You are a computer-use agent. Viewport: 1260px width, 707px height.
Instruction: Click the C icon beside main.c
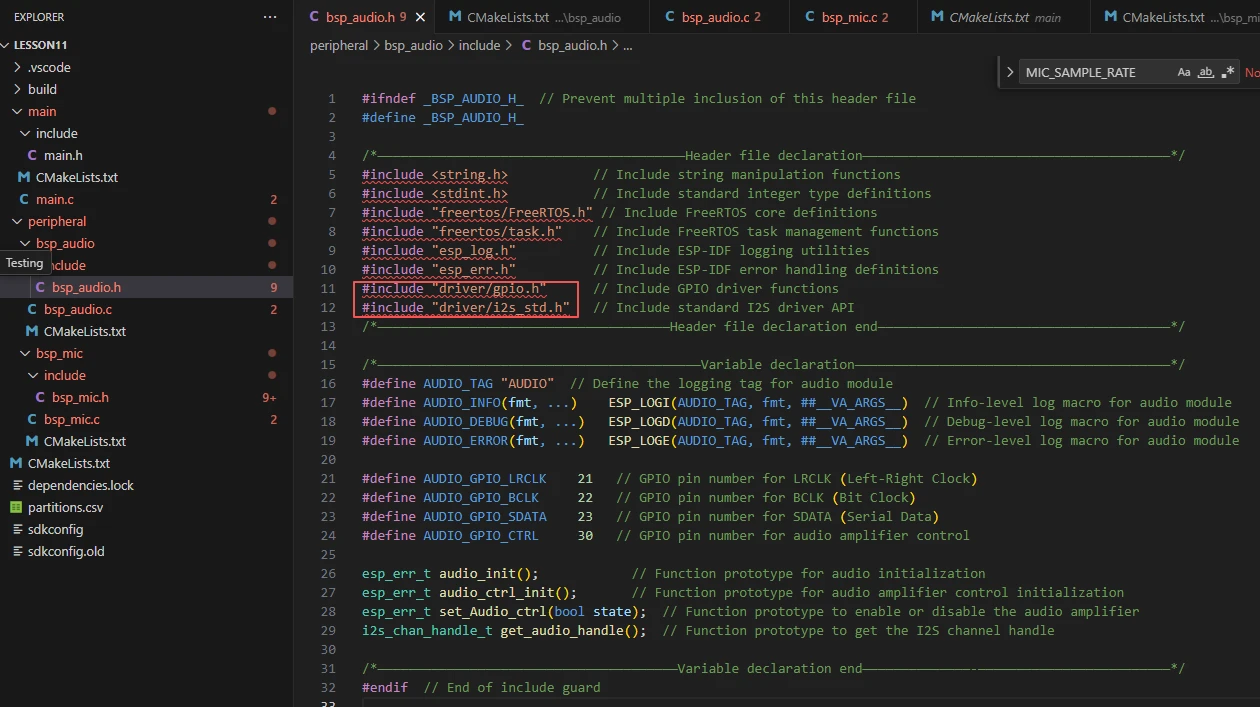[24, 199]
